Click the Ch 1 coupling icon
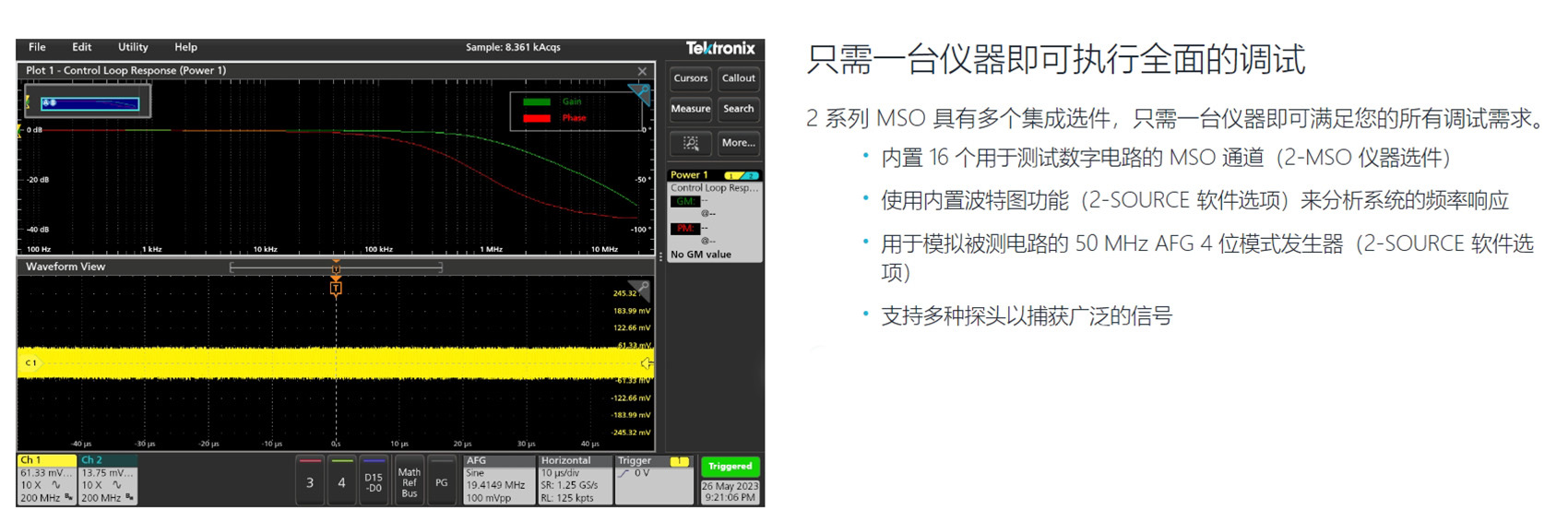Viewport: 1568px width, 522px height. pyautogui.click(x=56, y=485)
